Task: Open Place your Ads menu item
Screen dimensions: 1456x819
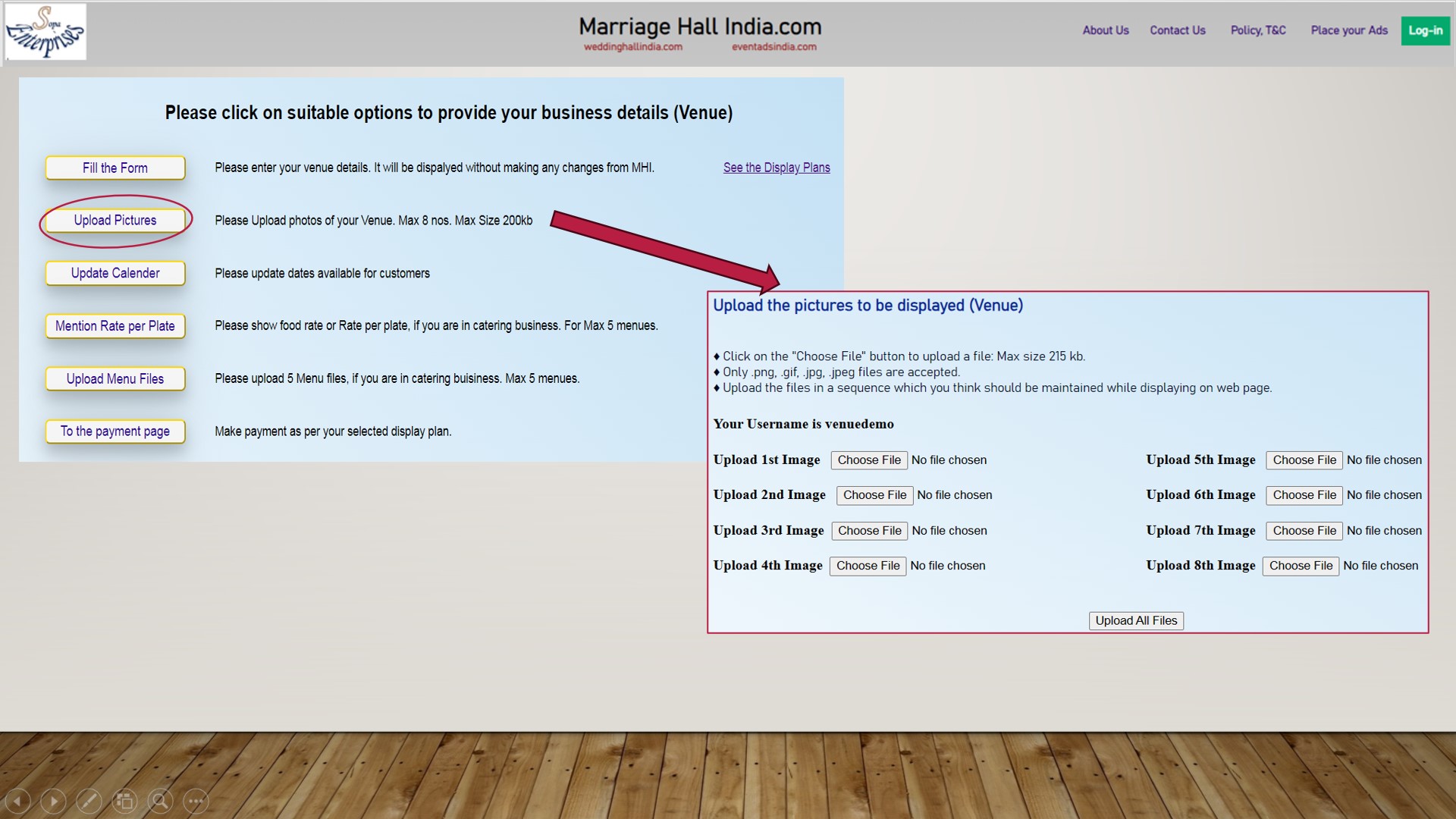Action: click(1349, 30)
